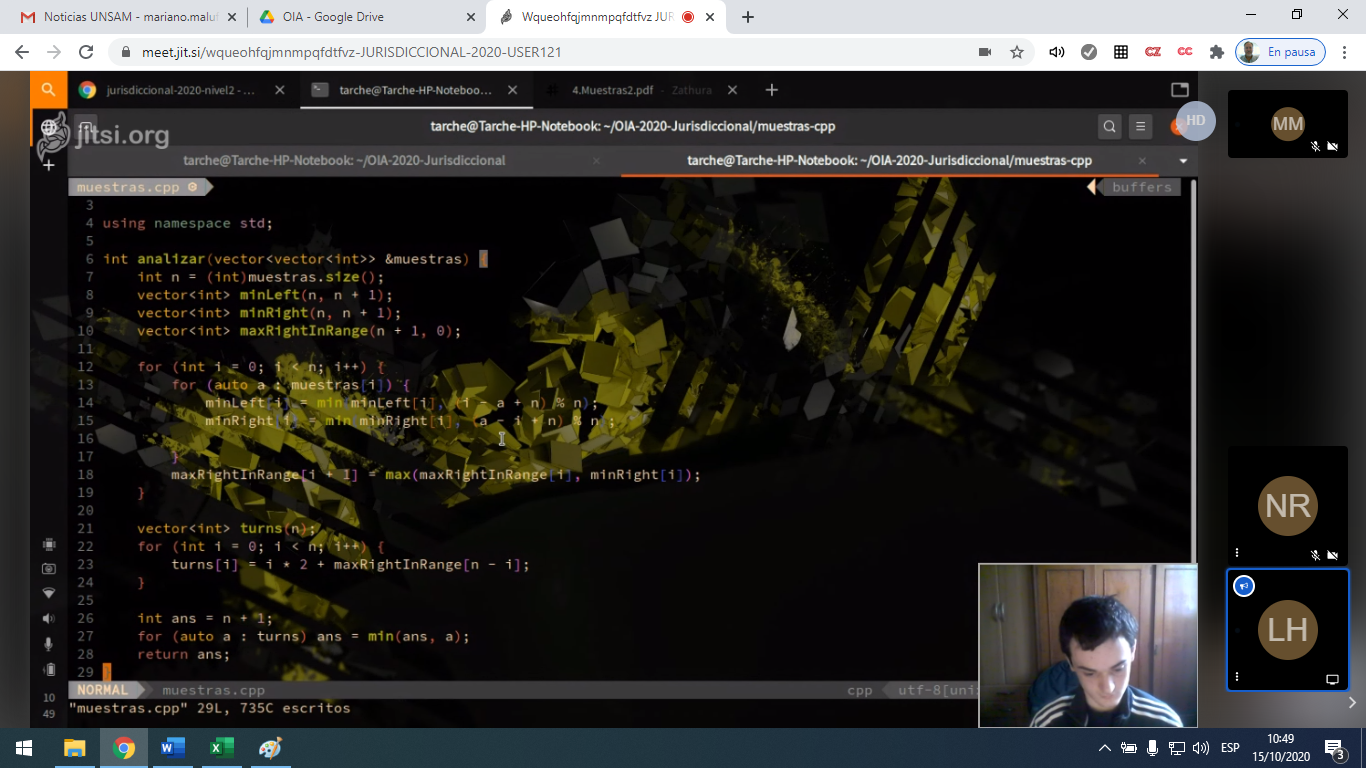Click the NR participant thumbnail
This screenshot has height=768, width=1366.
(x=1288, y=505)
